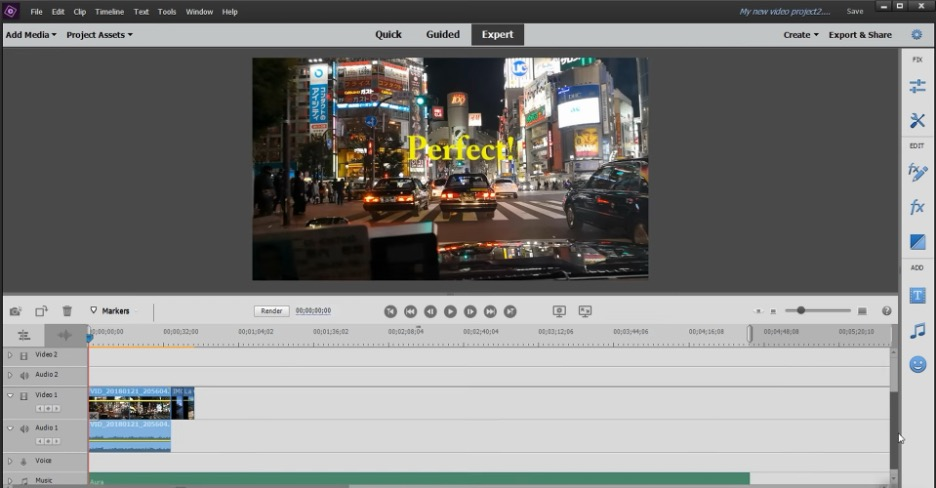Click the audio waveform view icon
Image resolution: width=936 pixels, height=488 pixels.
point(64,335)
